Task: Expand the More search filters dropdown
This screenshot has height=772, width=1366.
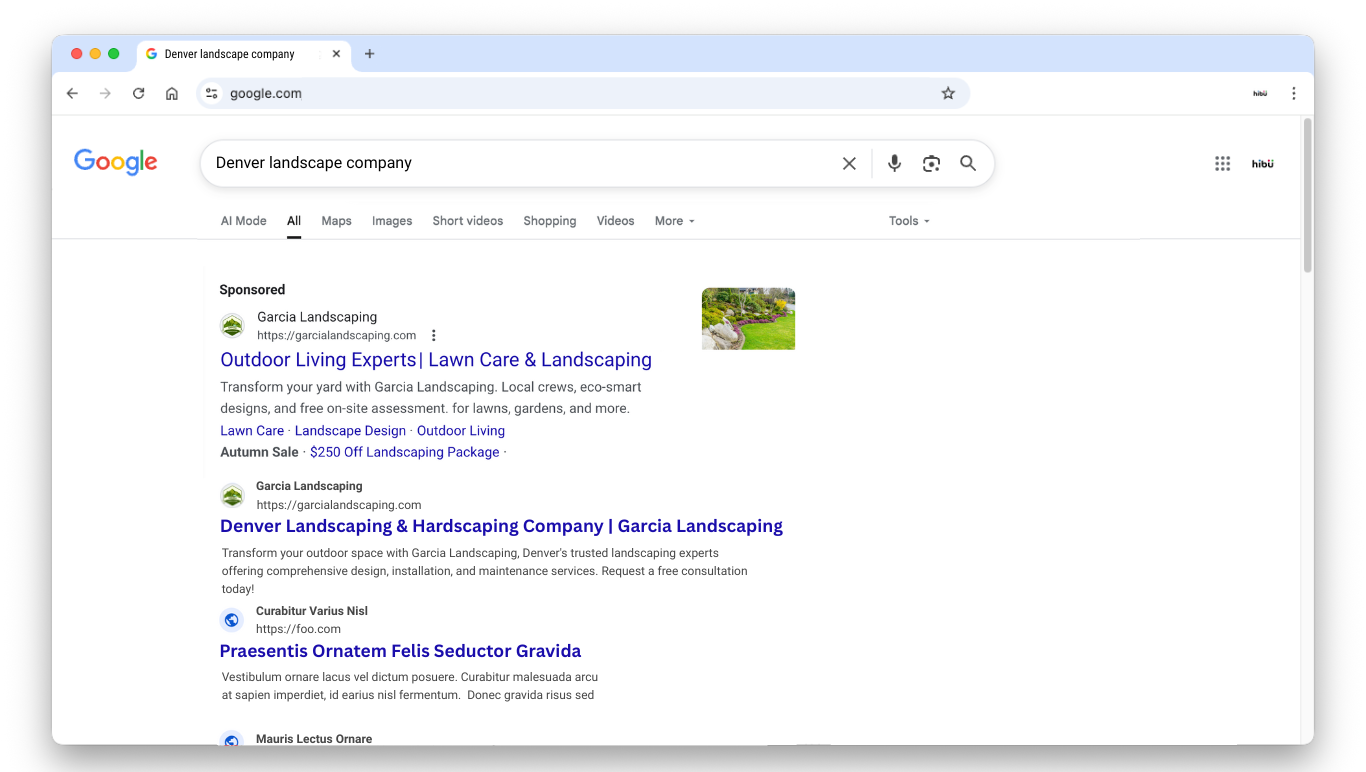Action: click(x=674, y=221)
